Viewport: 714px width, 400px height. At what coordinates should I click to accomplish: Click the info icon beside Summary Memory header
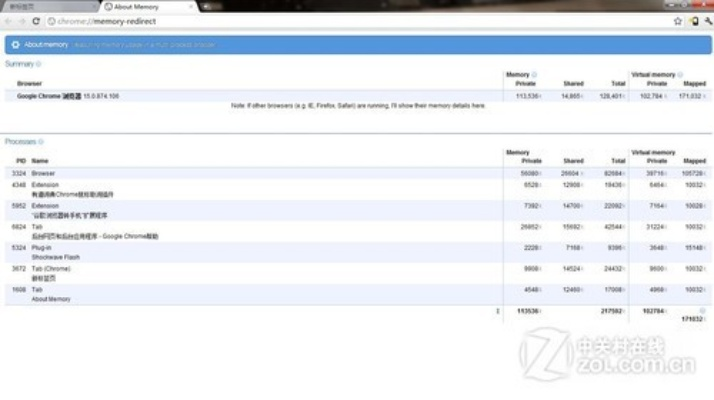pos(534,75)
